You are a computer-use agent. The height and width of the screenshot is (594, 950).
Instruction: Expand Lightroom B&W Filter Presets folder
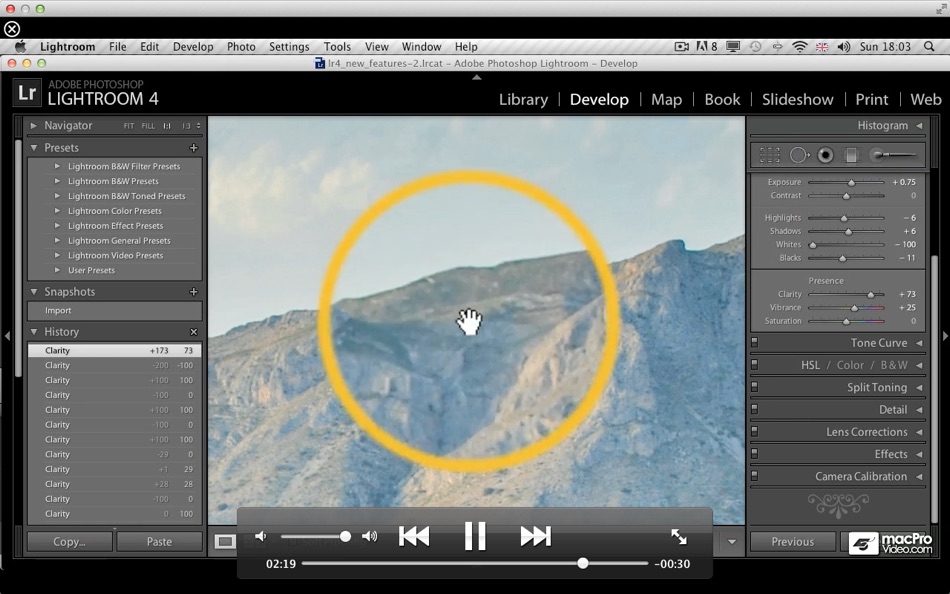coord(58,166)
